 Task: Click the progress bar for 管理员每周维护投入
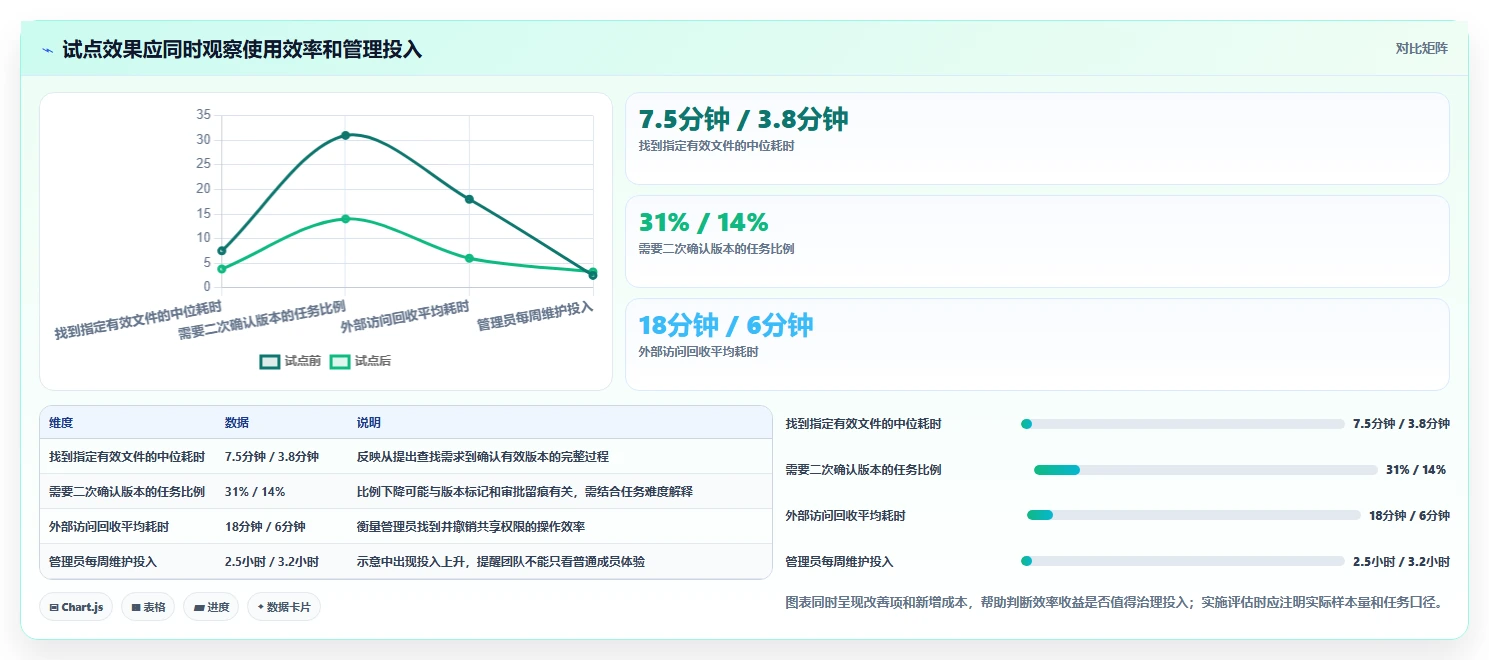[x=1182, y=562]
